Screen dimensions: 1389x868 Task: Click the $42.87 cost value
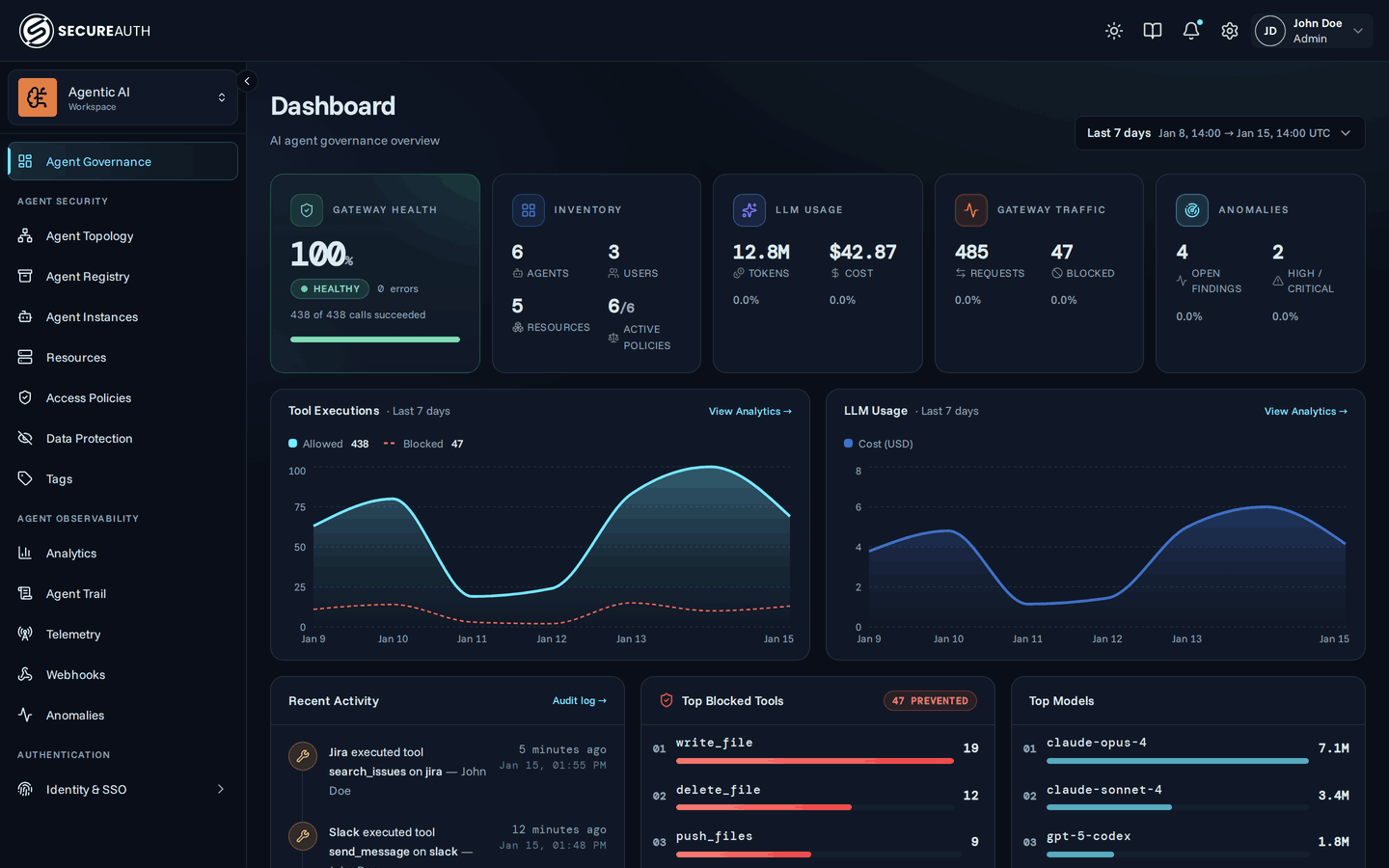coord(863,252)
